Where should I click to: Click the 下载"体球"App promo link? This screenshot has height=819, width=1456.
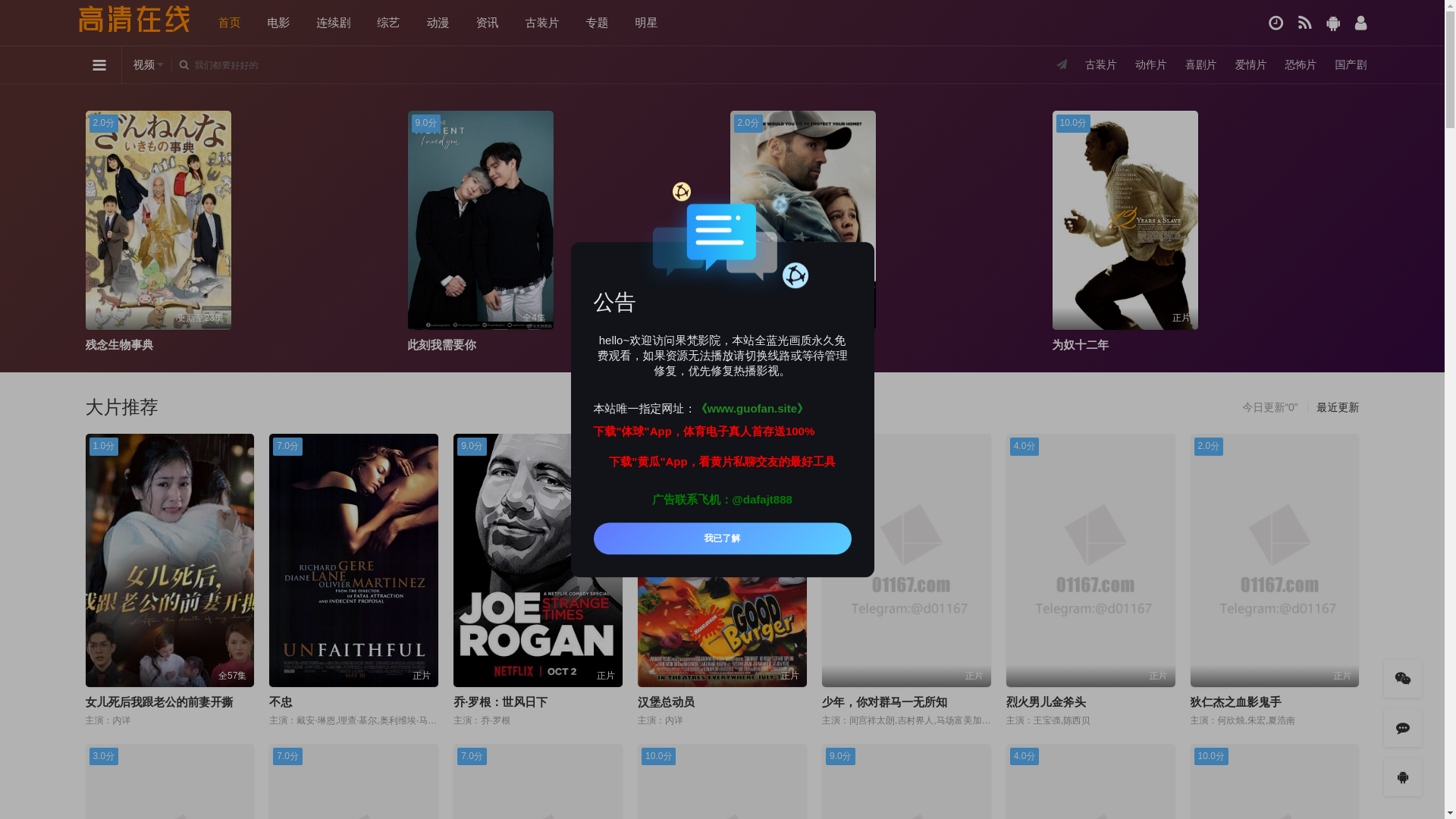[704, 431]
